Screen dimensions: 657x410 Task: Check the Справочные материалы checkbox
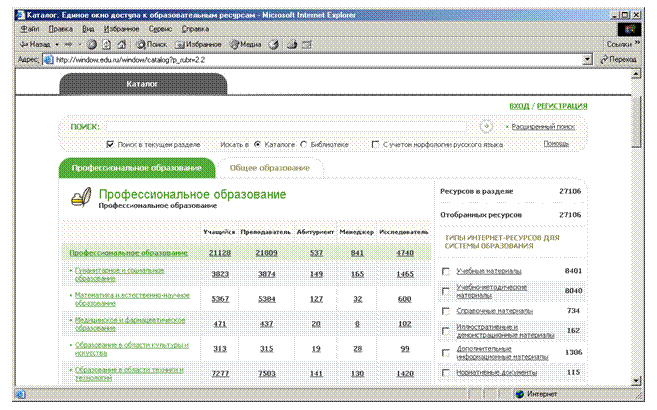(446, 311)
